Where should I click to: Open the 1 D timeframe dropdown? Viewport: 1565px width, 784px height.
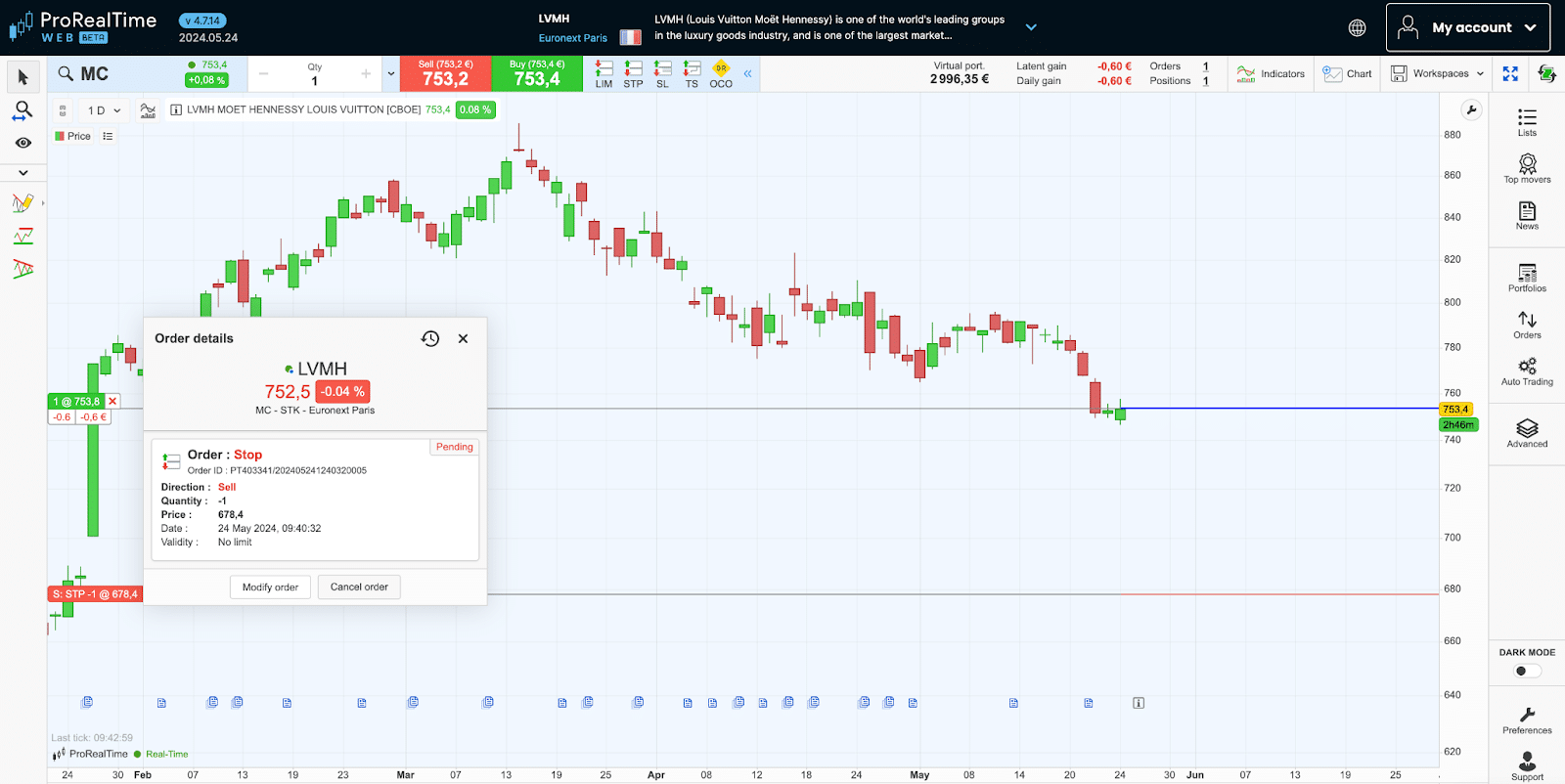[x=104, y=110]
